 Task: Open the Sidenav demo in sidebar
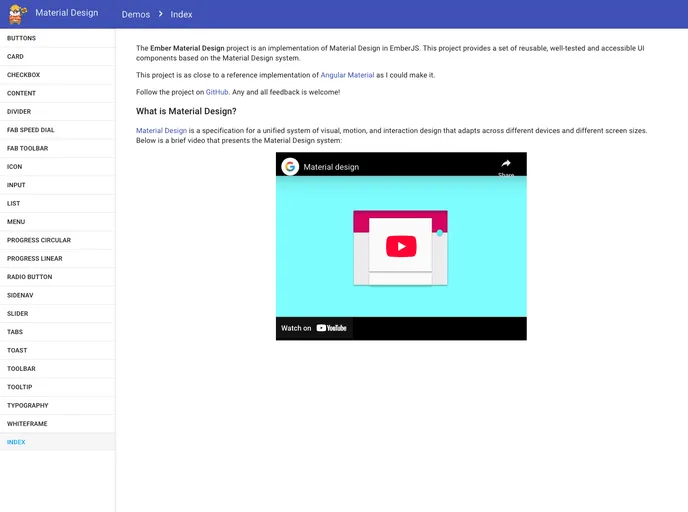click(57, 295)
